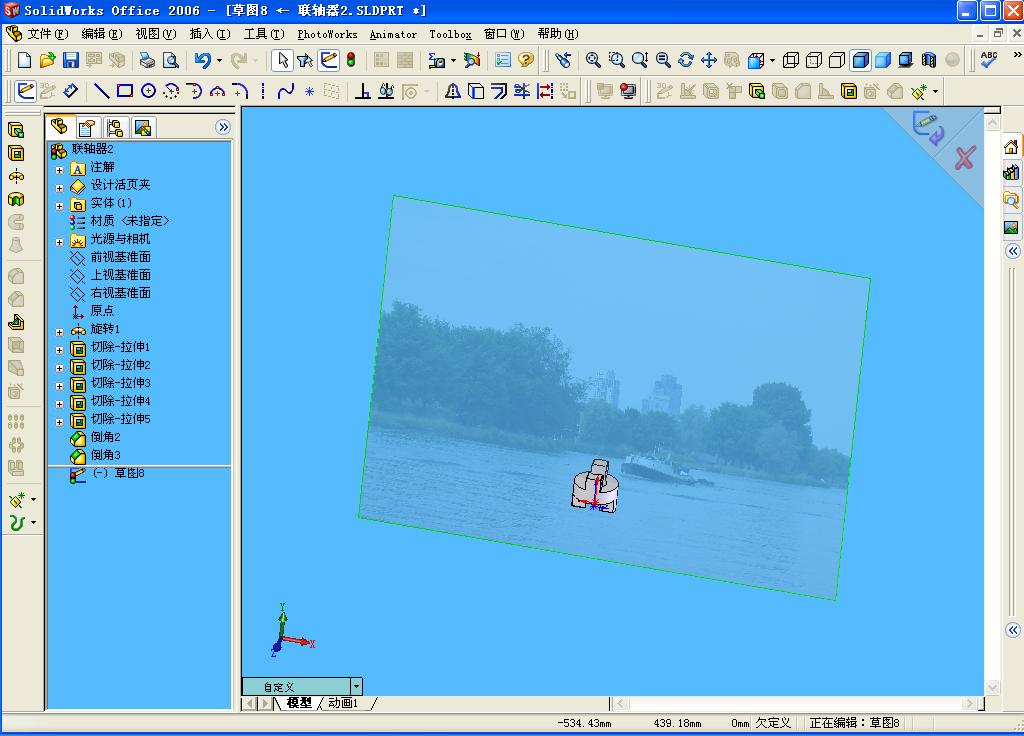Save the part with the diskette icon
The width and height of the screenshot is (1024, 736).
click(71, 60)
